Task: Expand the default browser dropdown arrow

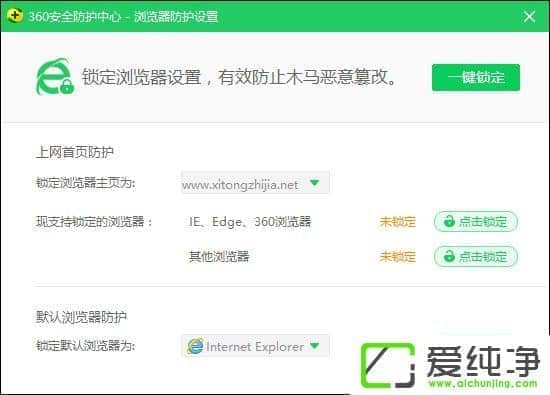Action: click(x=315, y=346)
